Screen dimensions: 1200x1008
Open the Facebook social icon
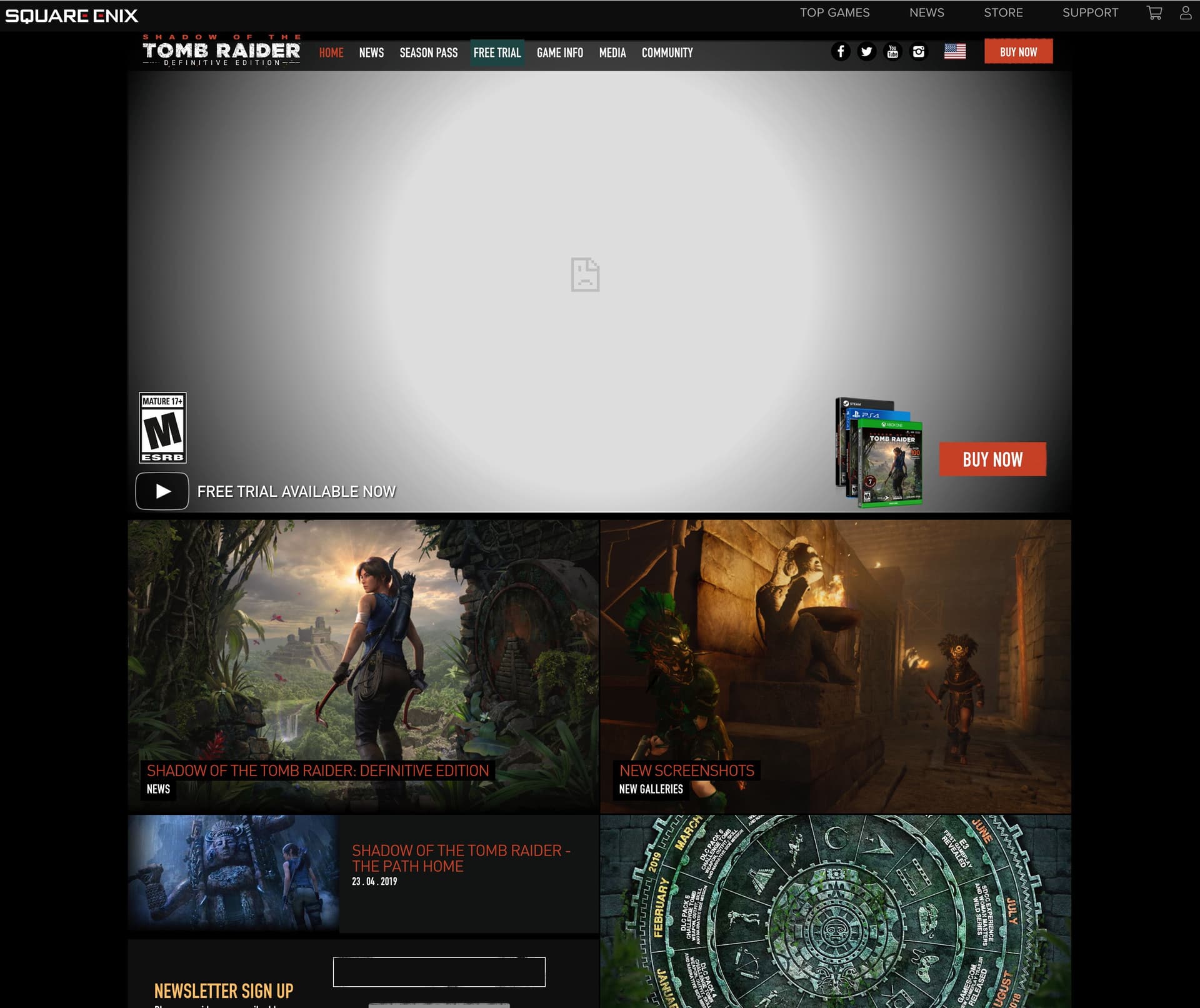(x=840, y=51)
